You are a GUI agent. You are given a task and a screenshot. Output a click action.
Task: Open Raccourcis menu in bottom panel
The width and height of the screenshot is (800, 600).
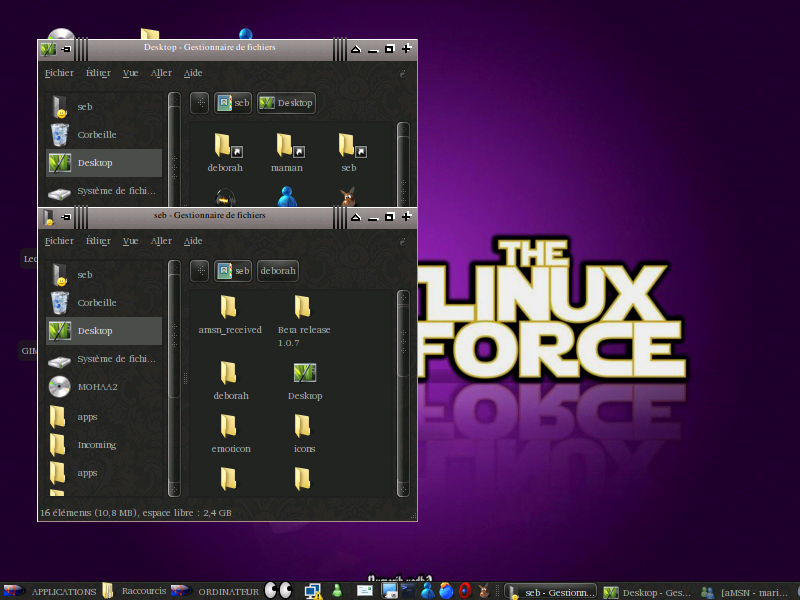click(x=135, y=591)
